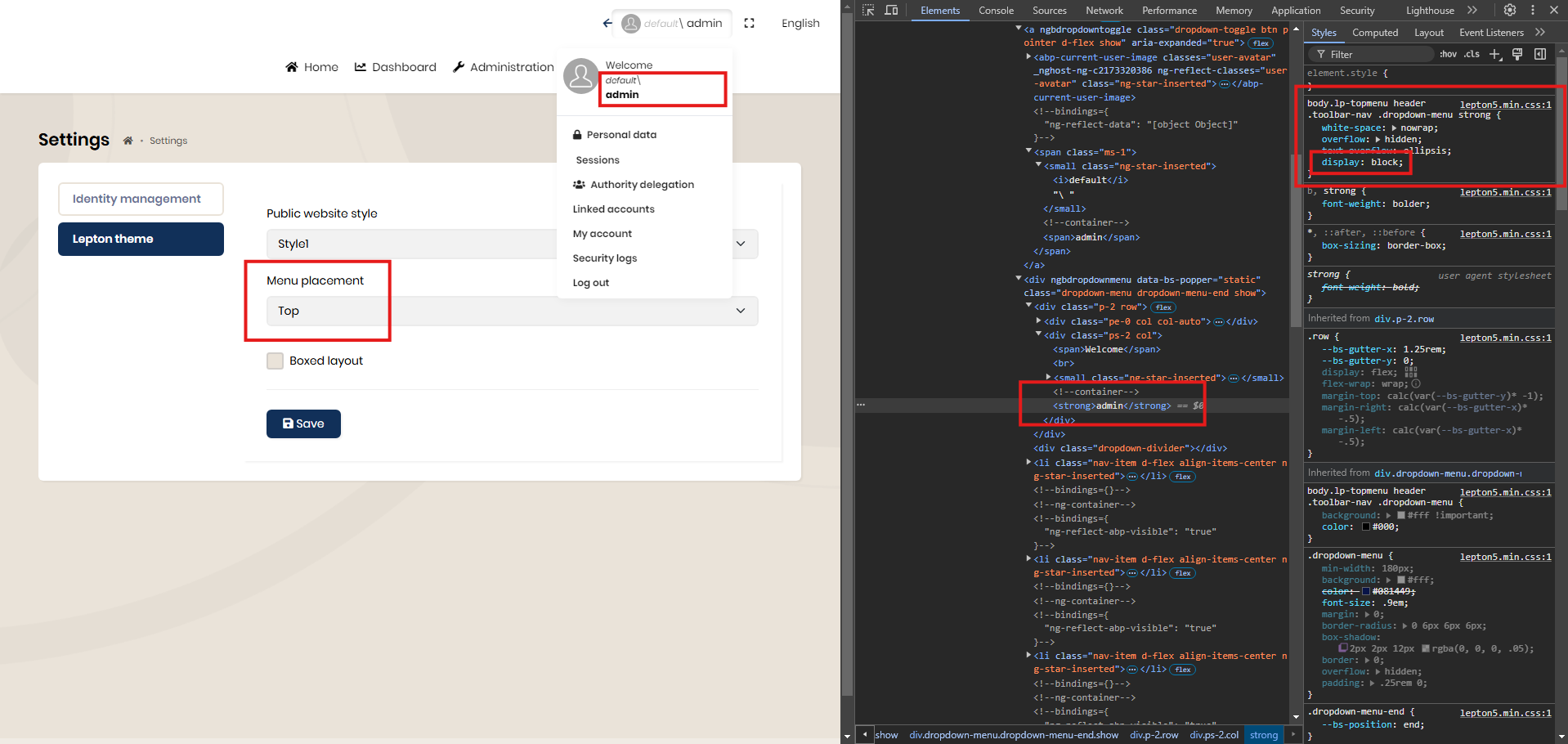The width and height of the screenshot is (1568, 744).
Task: Open the Menu placement dropdown
Action: [512, 311]
